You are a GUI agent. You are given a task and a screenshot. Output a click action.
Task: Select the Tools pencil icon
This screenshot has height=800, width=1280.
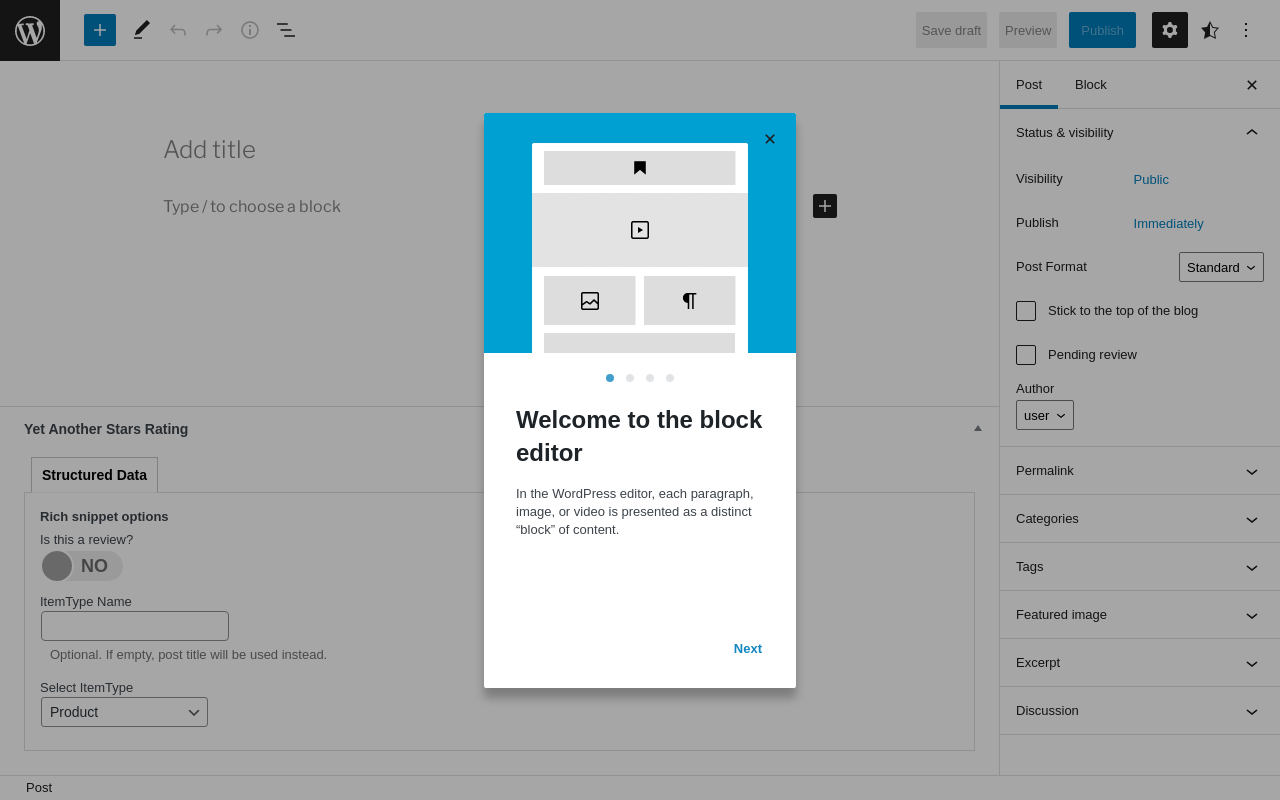(x=142, y=30)
